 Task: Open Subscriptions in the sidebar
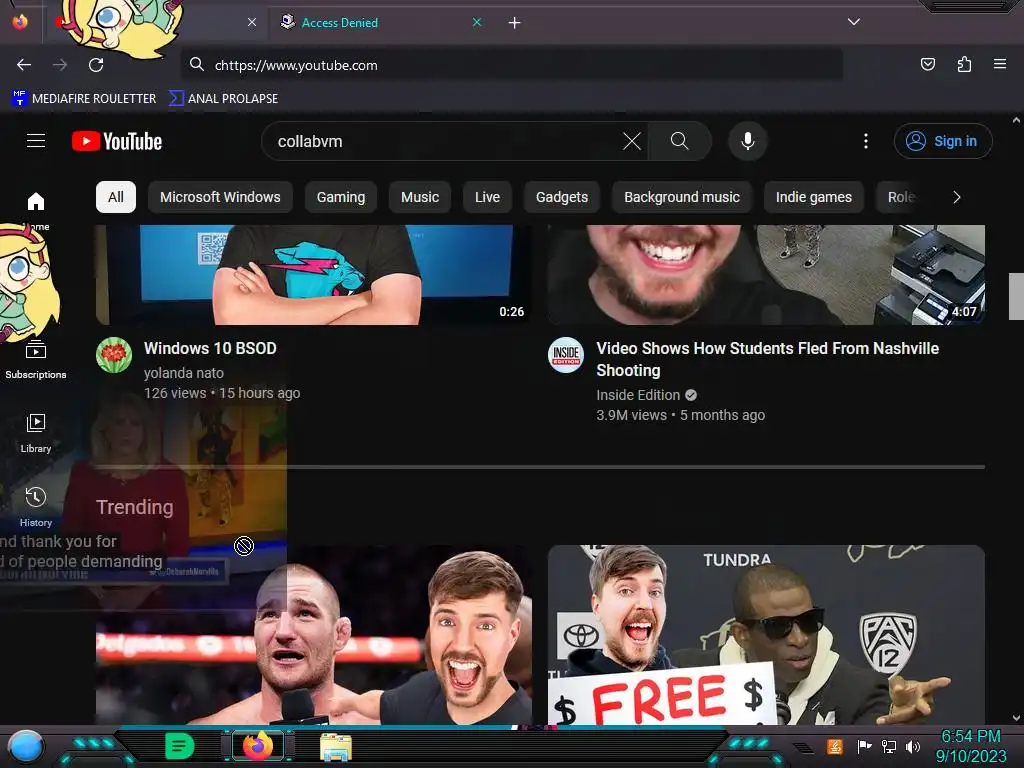[x=36, y=361]
